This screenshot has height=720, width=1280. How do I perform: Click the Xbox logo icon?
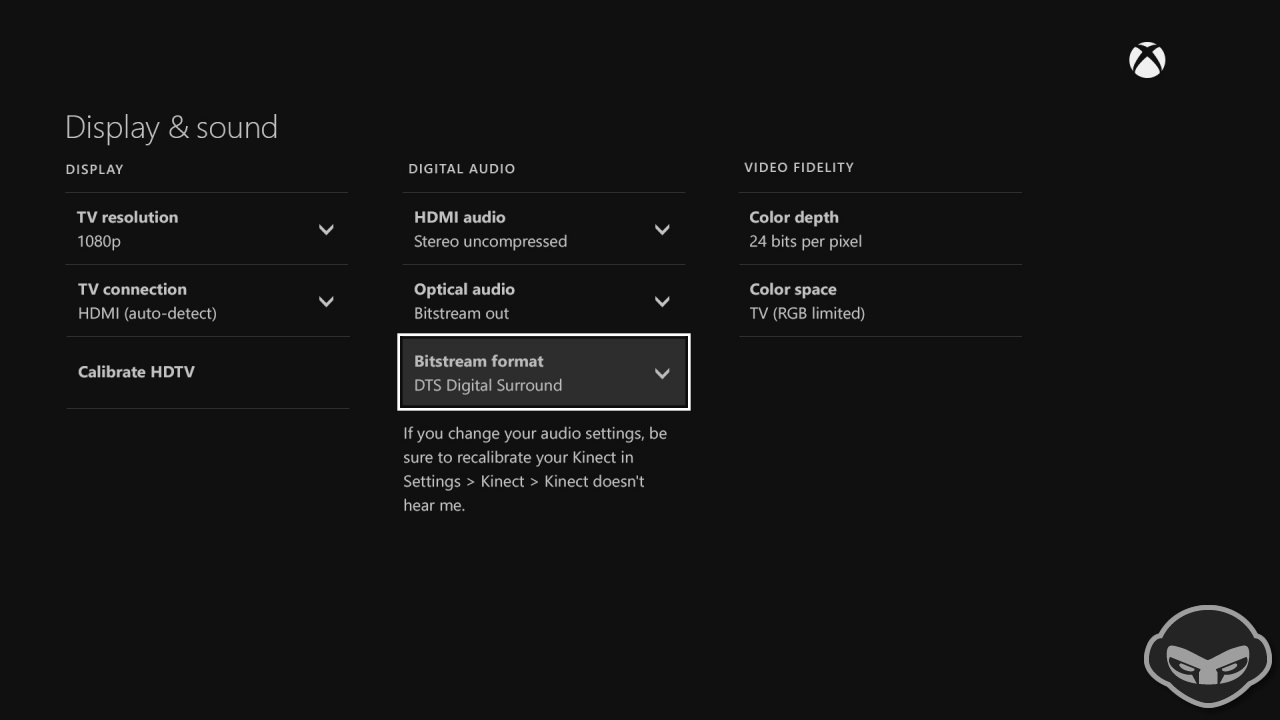[x=1147, y=60]
